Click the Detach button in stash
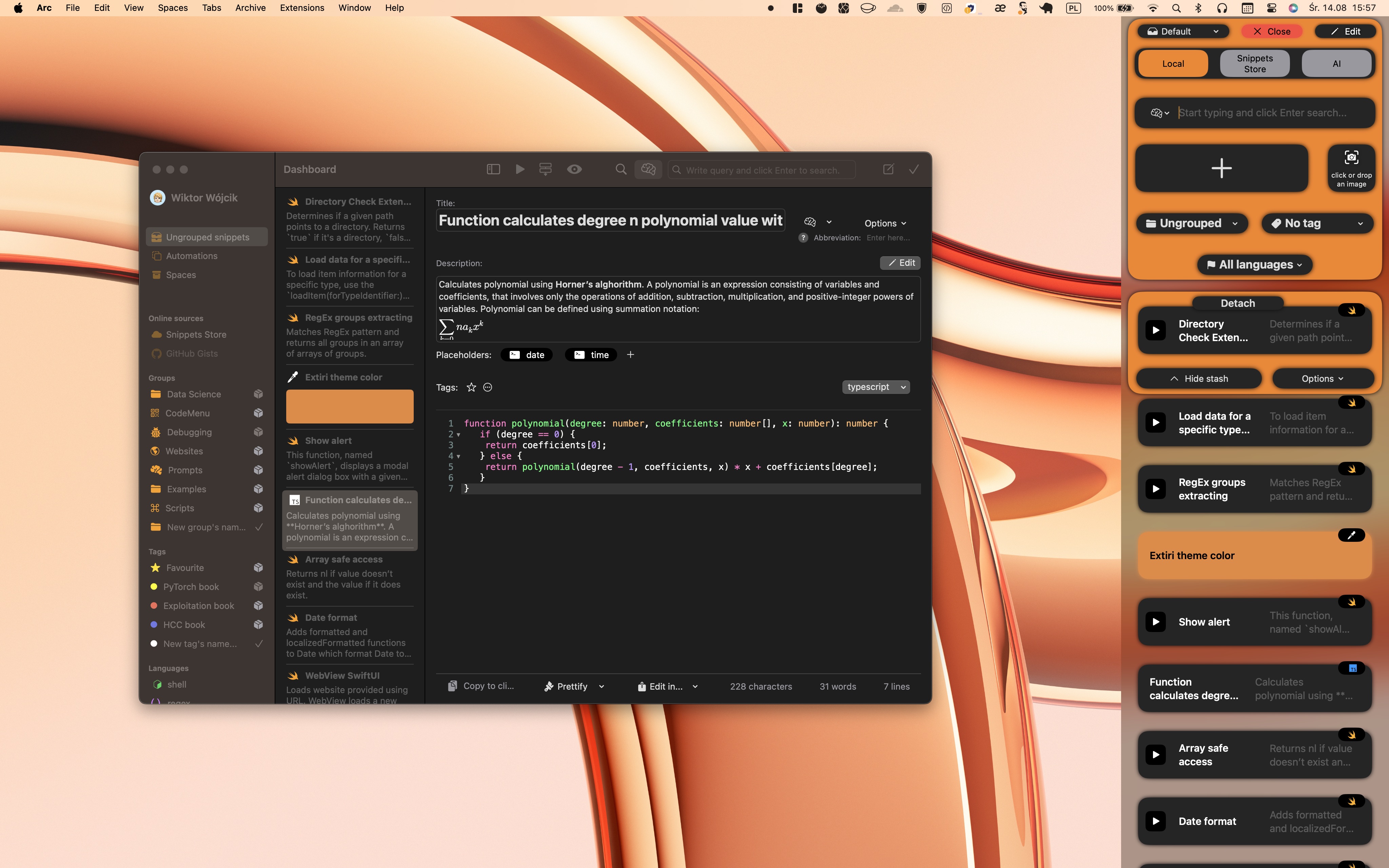The width and height of the screenshot is (1389, 868). tap(1237, 303)
